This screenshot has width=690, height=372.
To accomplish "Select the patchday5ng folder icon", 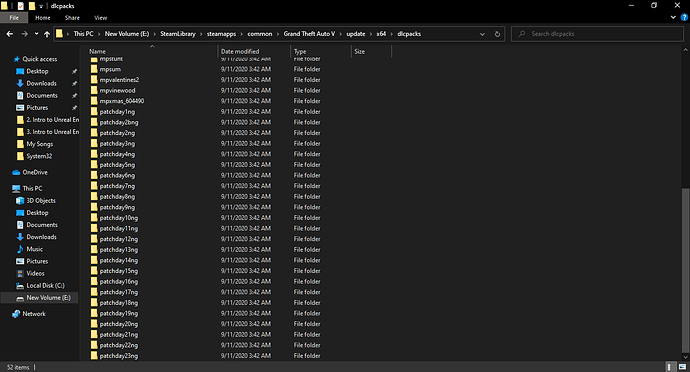I will 94,165.
